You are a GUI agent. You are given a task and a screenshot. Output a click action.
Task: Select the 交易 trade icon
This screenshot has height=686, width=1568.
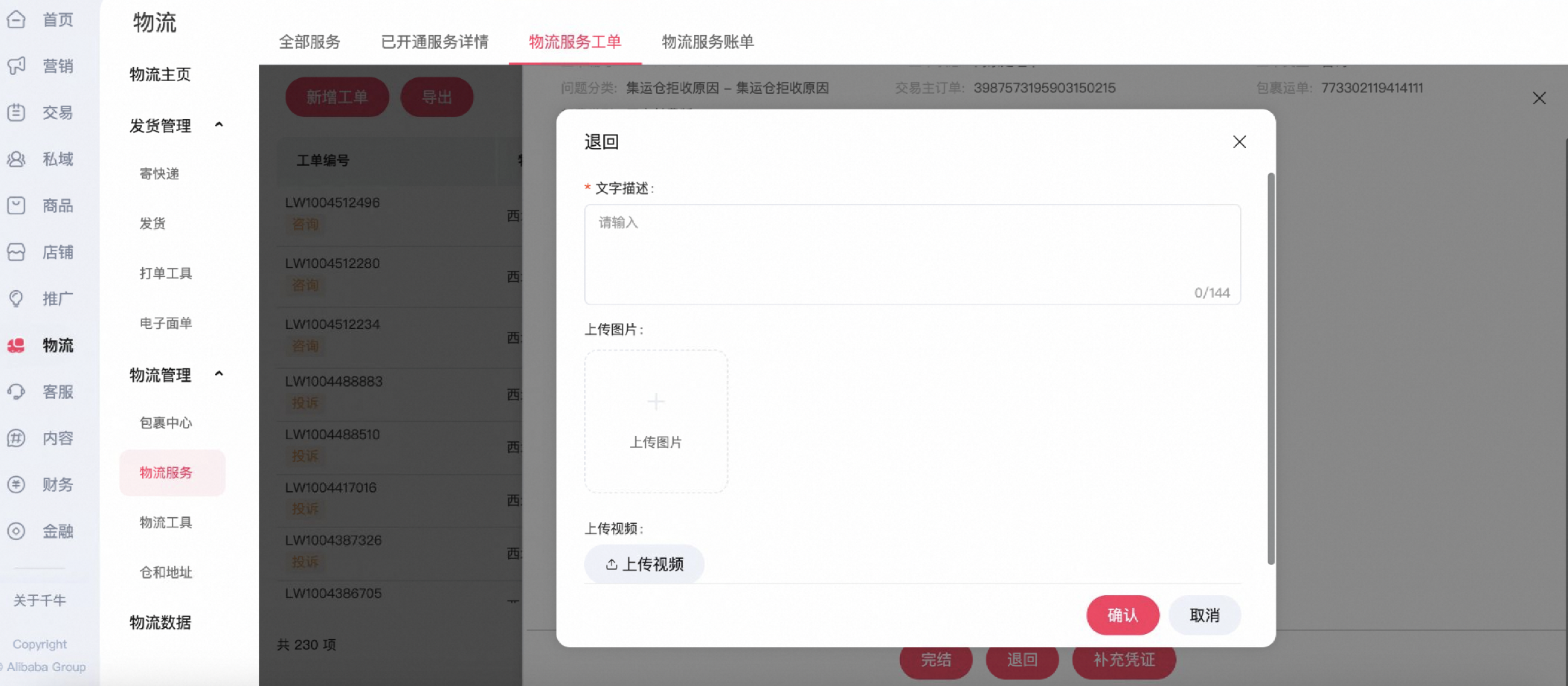click(16, 112)
